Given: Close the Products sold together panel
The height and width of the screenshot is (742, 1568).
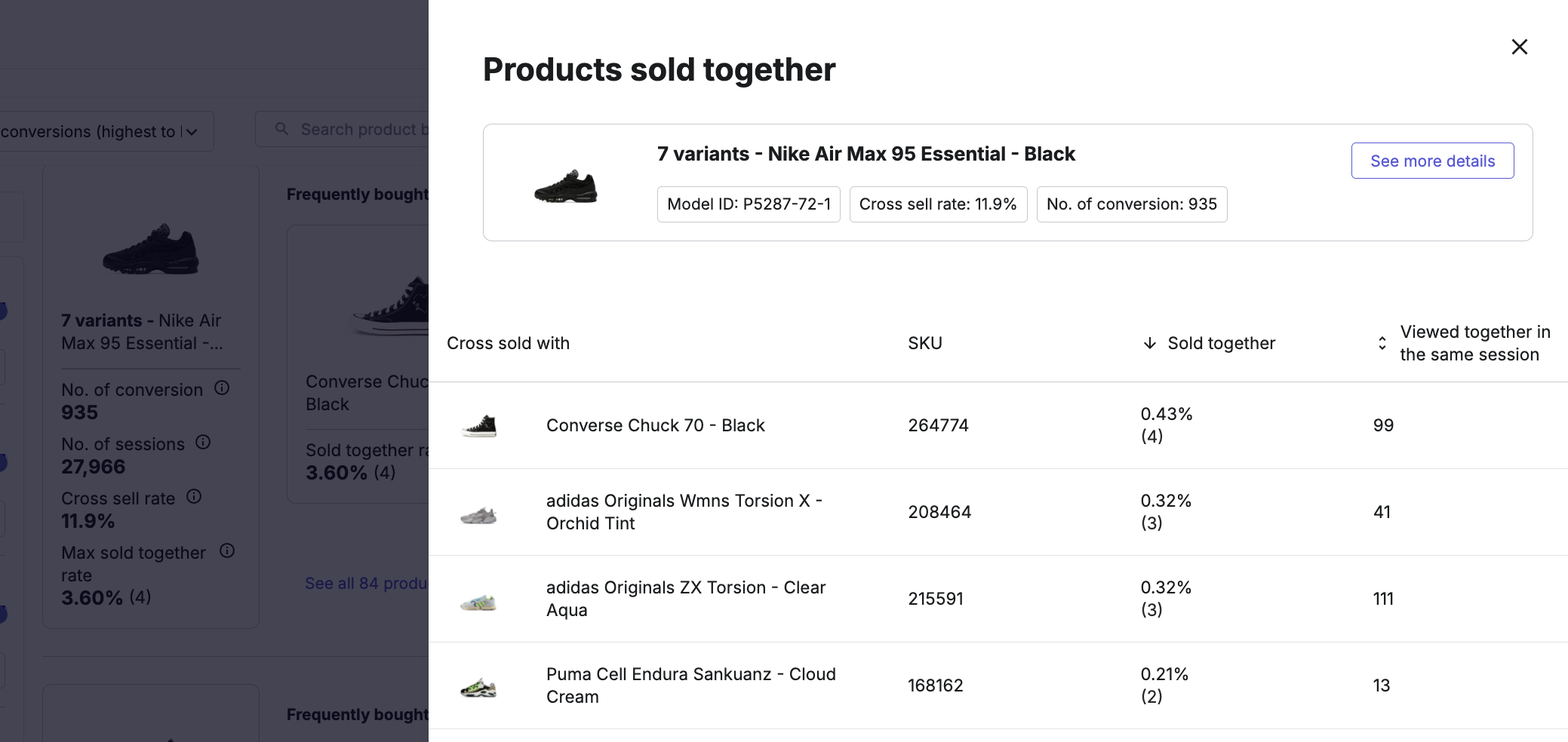Looking at the screenshot, I should 1519,47.
